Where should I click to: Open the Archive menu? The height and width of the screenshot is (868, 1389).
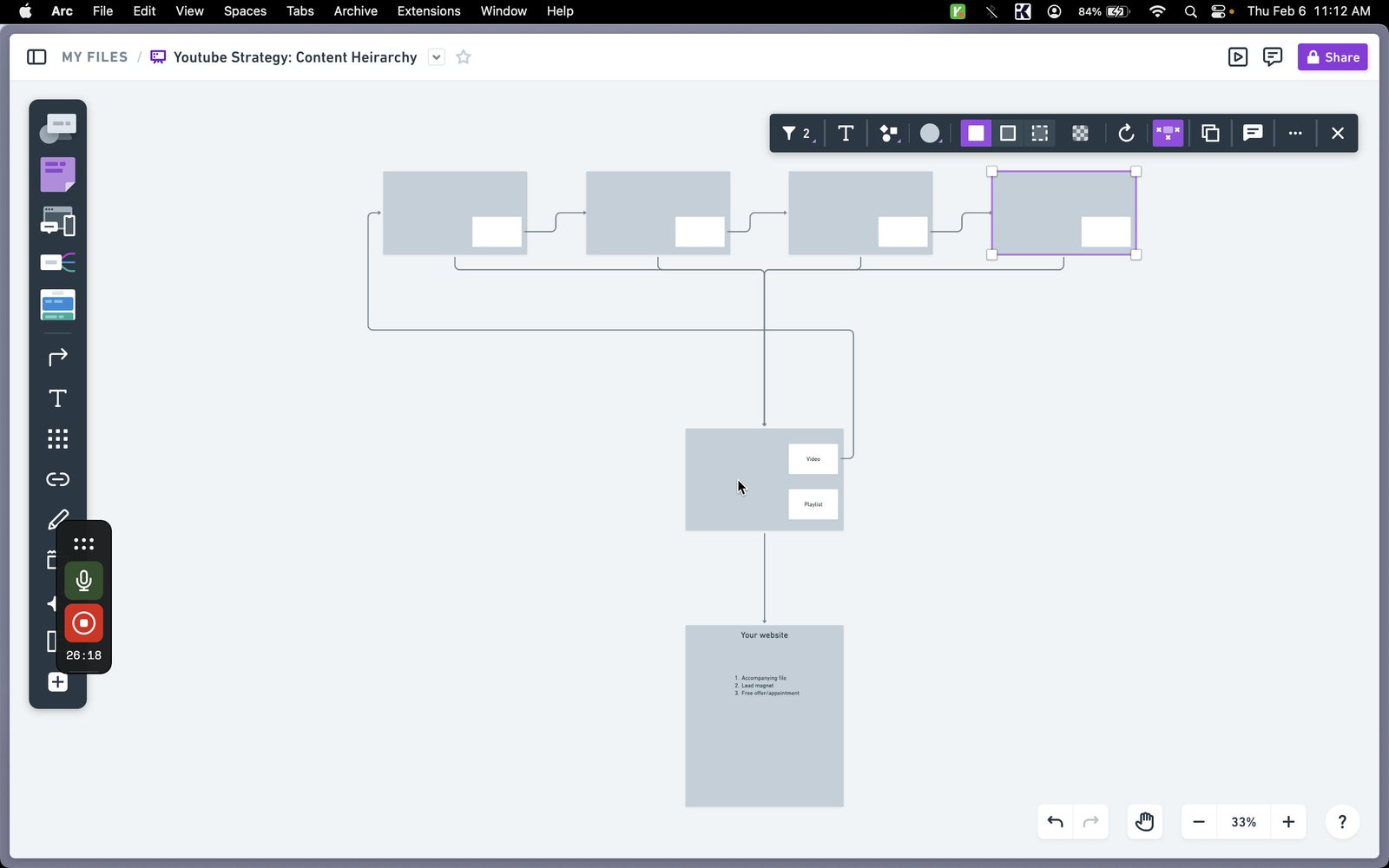pos(355,11)
